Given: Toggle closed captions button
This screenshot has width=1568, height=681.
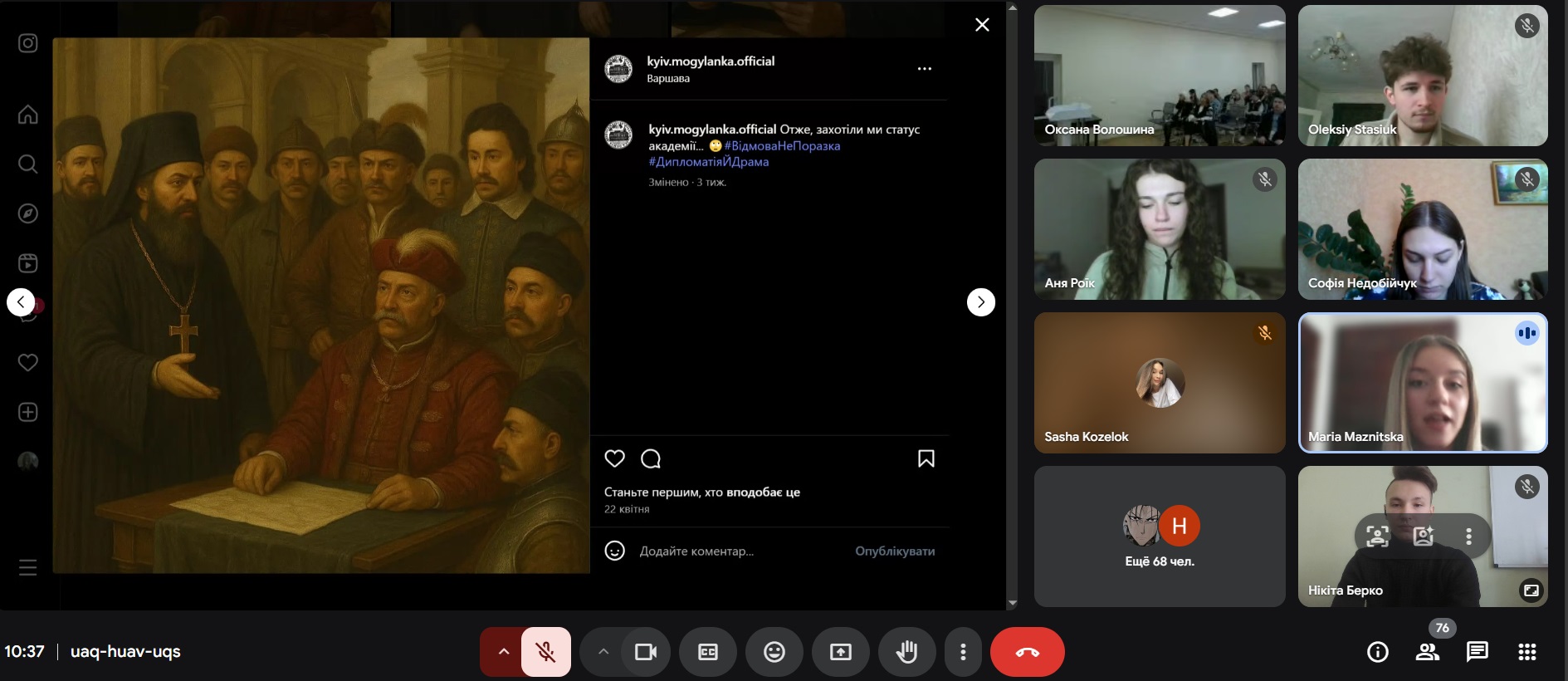Looking at the screenshot, I should pos(708,652).
